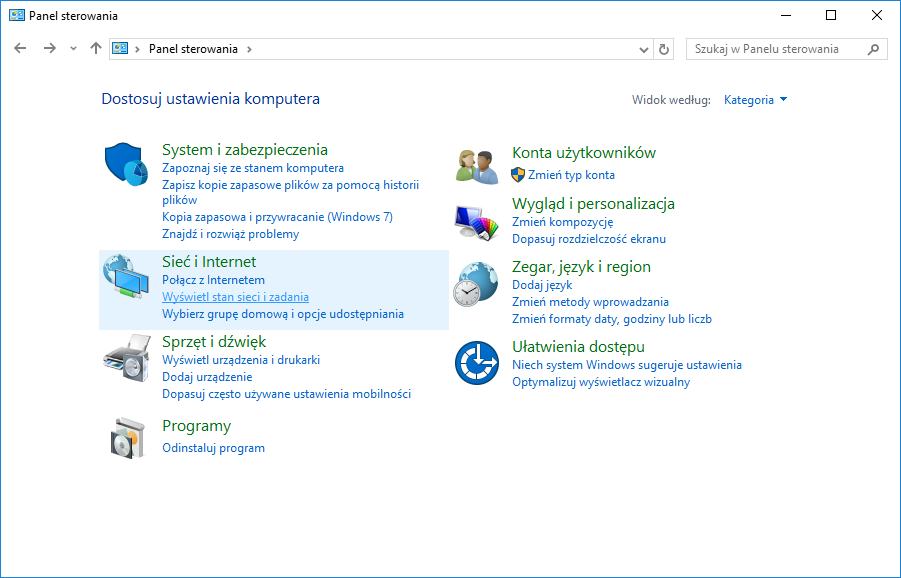Select the Dopasuj rozdzielczość ekranu link
The height and width of the screenshot is (578, 901).
pyautogui.click(x=588, y=239)
